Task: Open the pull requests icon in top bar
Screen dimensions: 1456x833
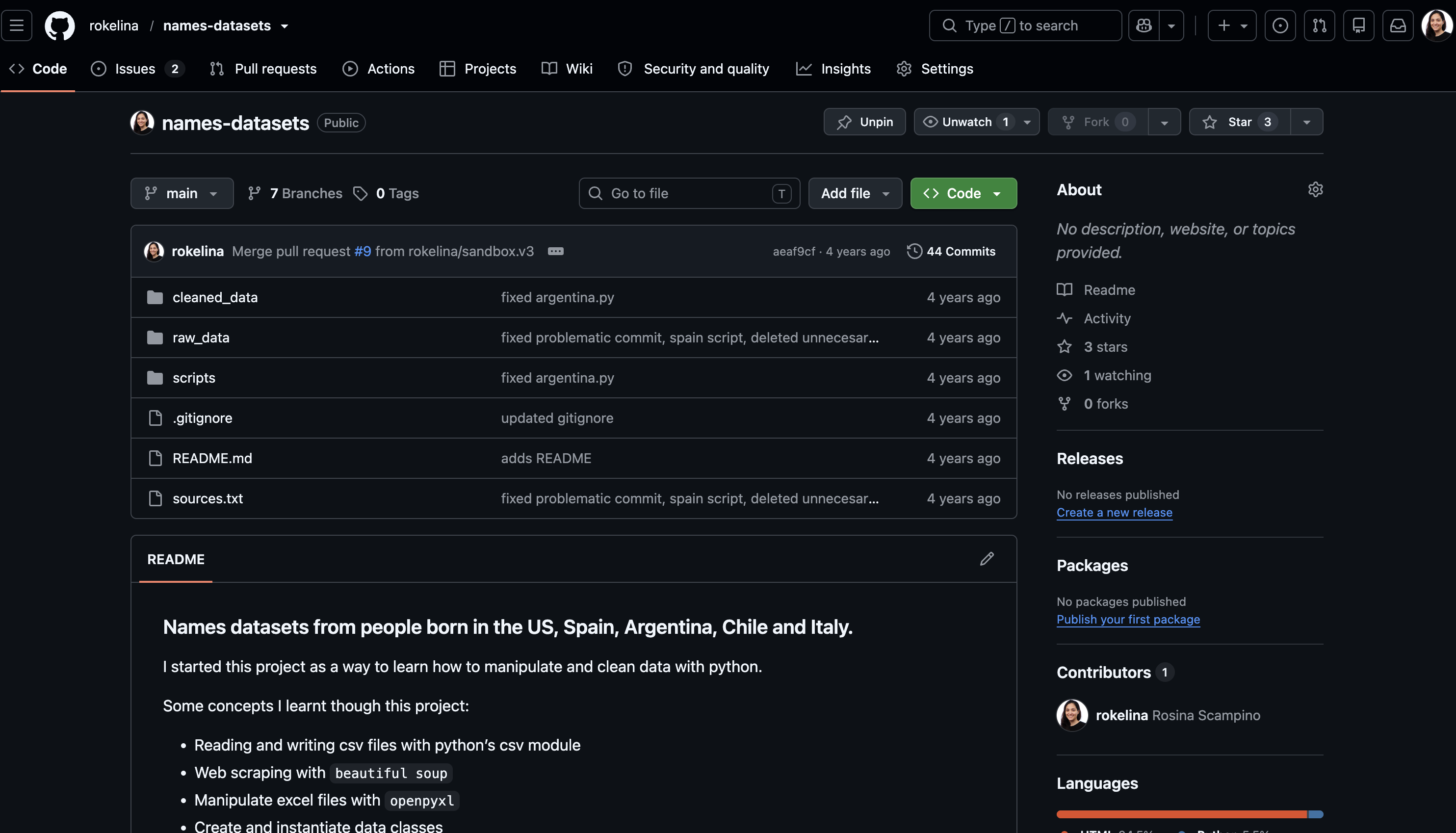Action: [x=1319, y=26]
